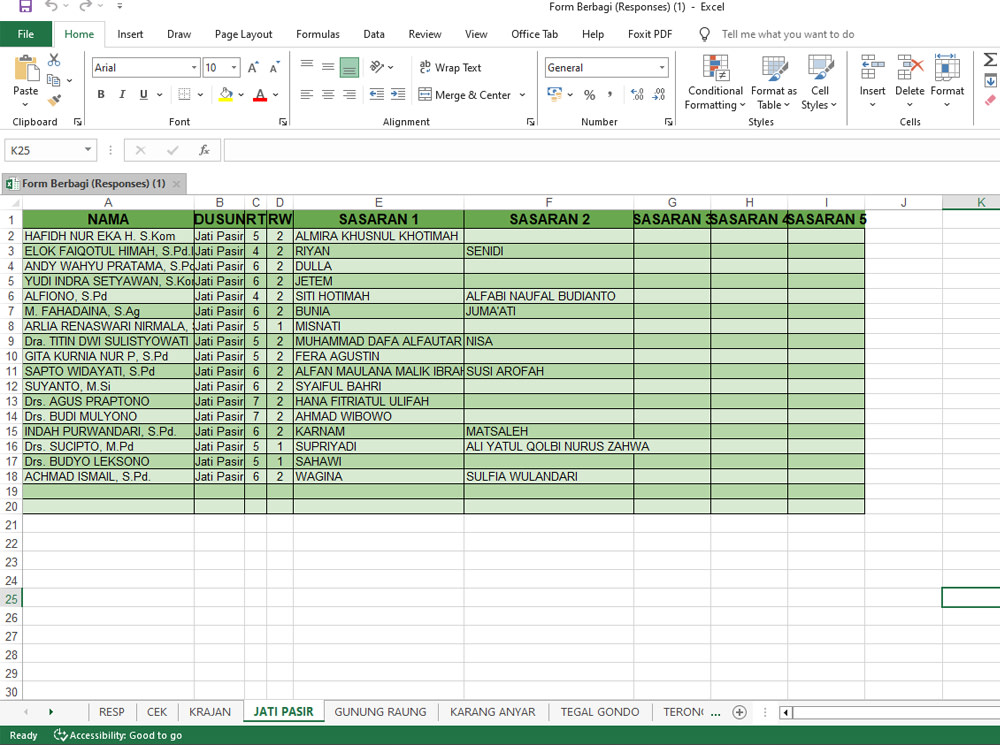This screenshot has width=1000, height=750.
Task: Increase font size with the larger A icon
Action: coord(253,68)
